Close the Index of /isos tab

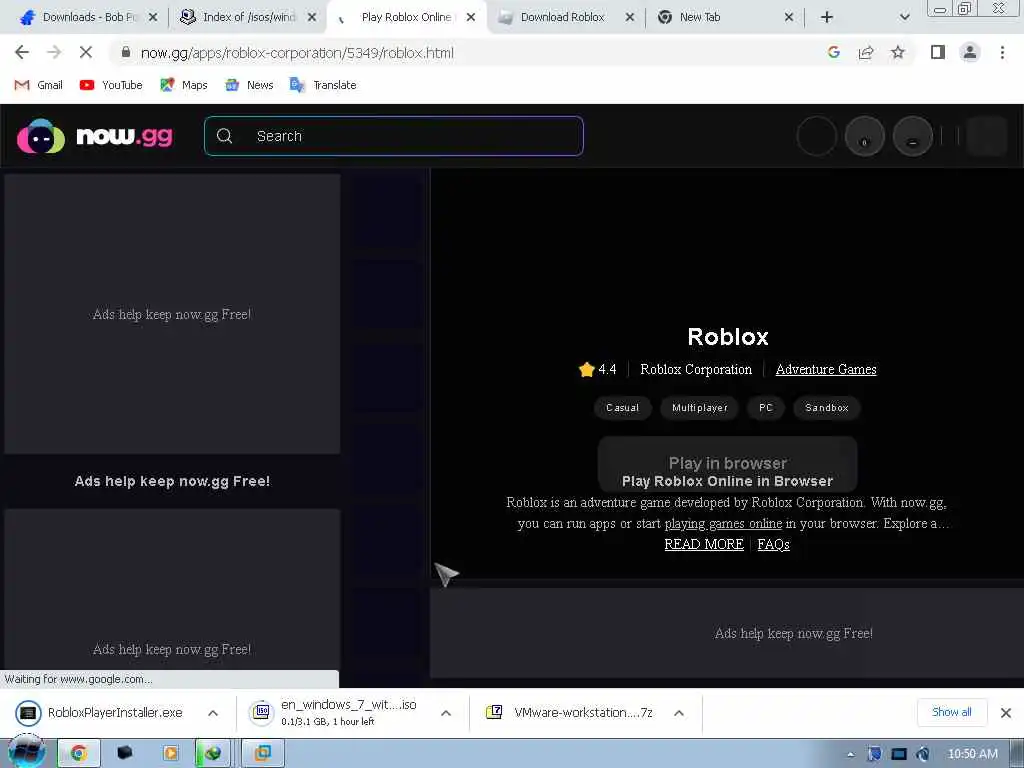point(312,17)
